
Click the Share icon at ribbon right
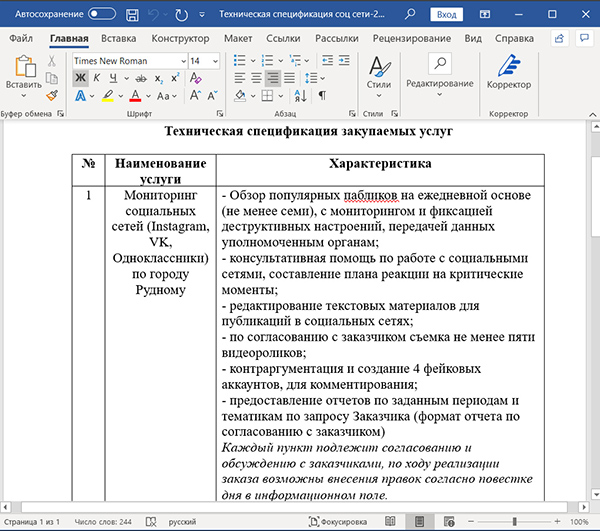click(x=559, y=38)
